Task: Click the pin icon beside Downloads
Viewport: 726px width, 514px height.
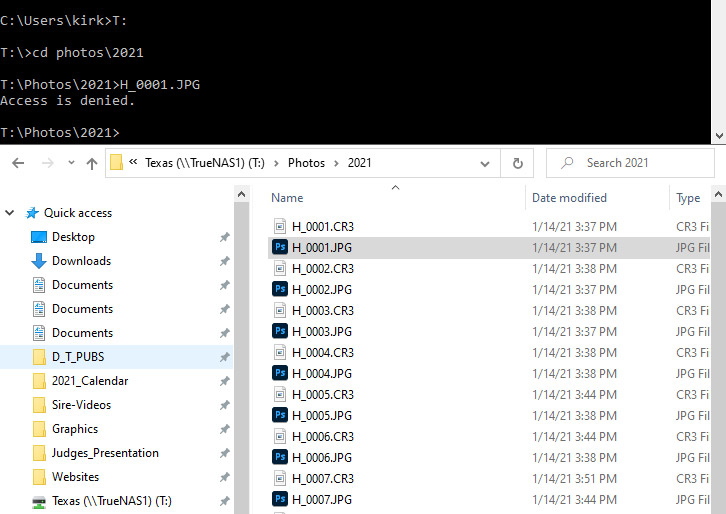Action: (225, 261)
